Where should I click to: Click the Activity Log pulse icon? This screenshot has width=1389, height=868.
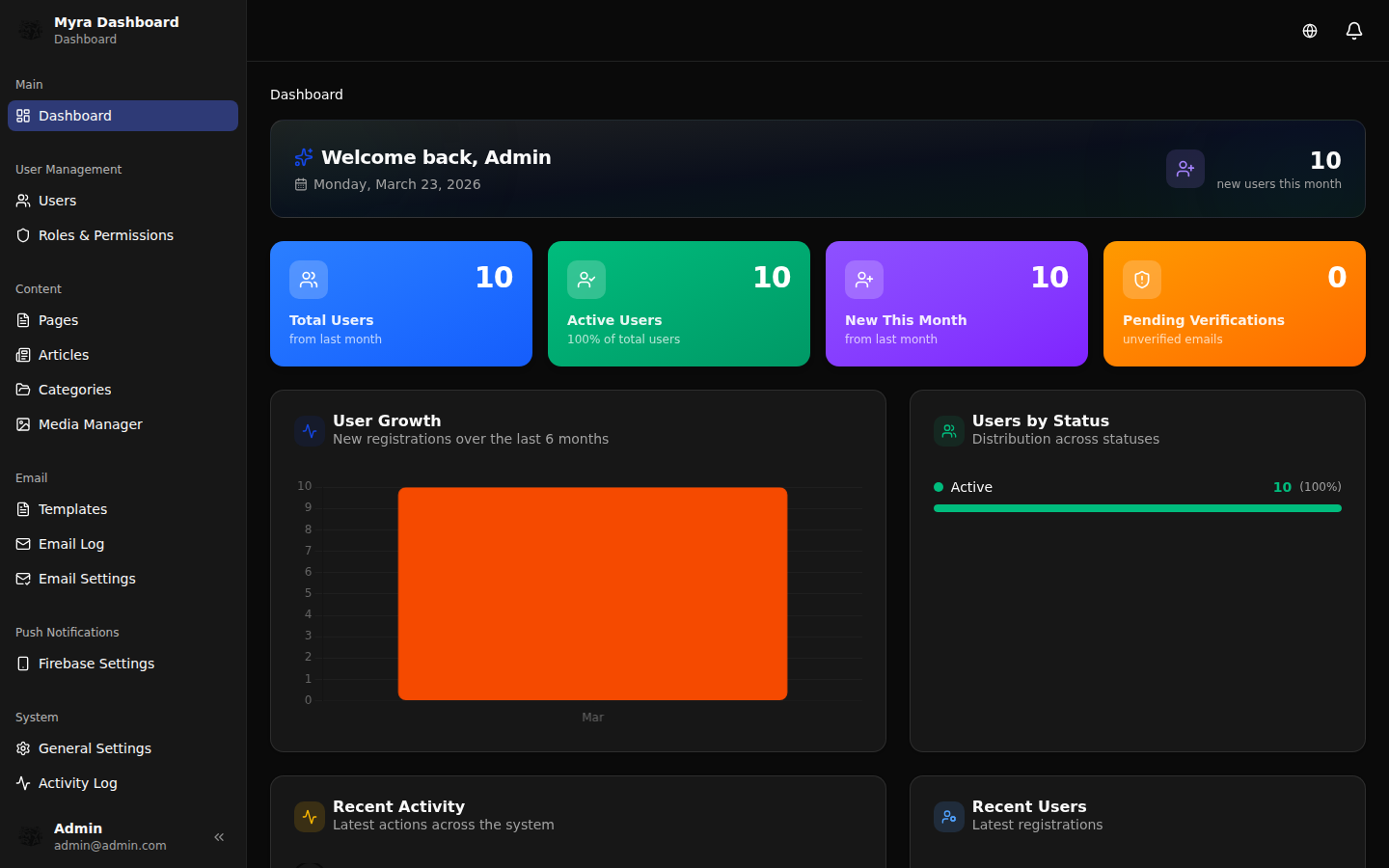coord(23,783)
